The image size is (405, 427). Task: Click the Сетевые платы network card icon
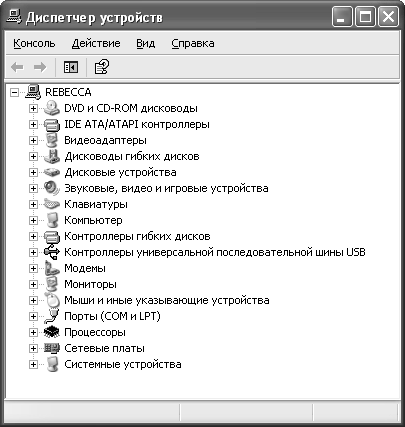click(x=52, y=348)
